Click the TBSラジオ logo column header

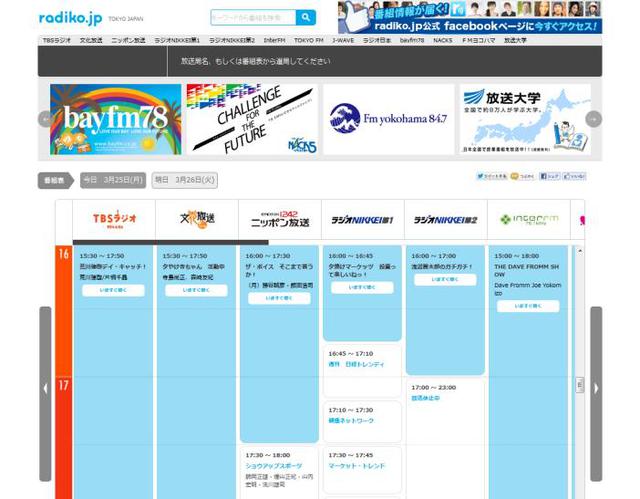(x=114, y=220)
